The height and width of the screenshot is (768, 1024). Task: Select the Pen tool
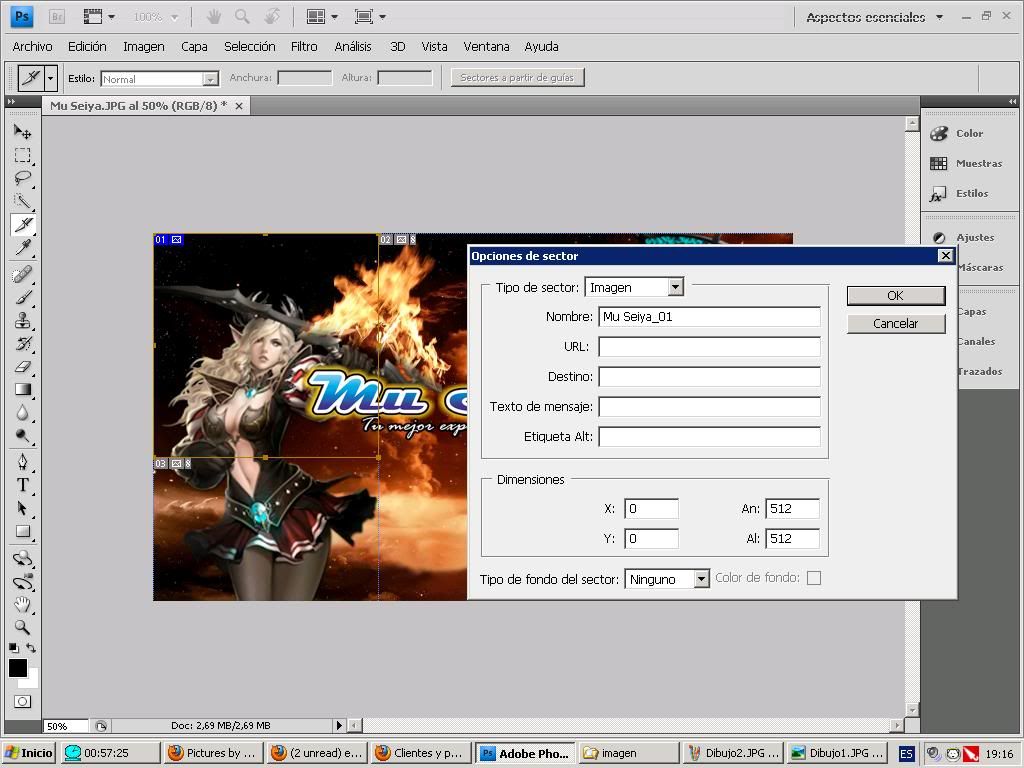(x=23, y=462)
